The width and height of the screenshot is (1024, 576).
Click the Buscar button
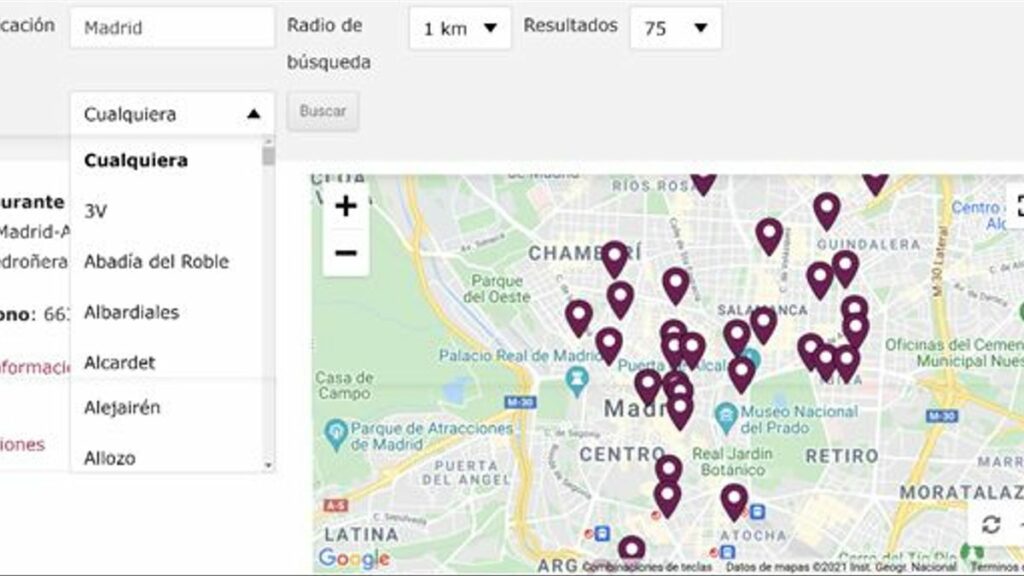323,111
